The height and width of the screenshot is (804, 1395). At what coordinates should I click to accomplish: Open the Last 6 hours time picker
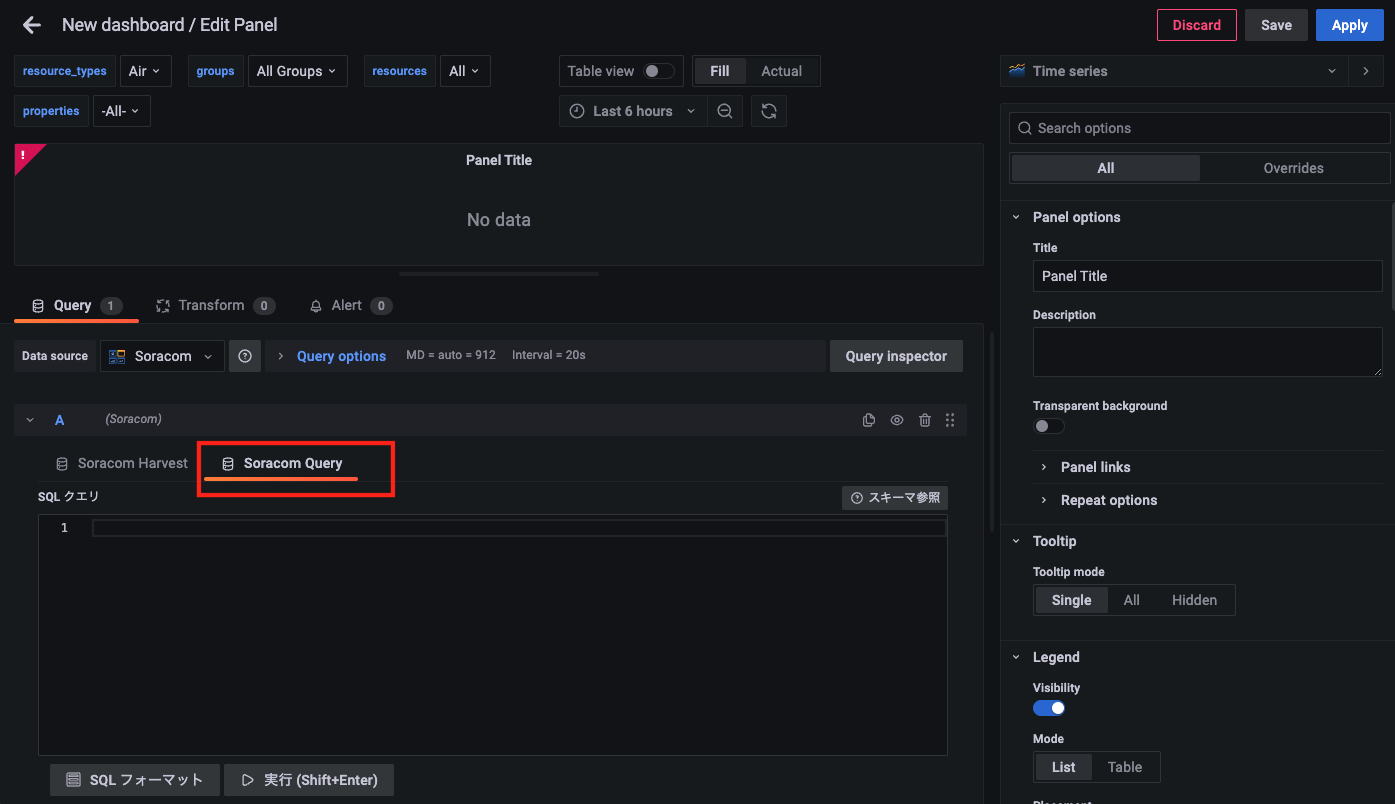[632, 111]
